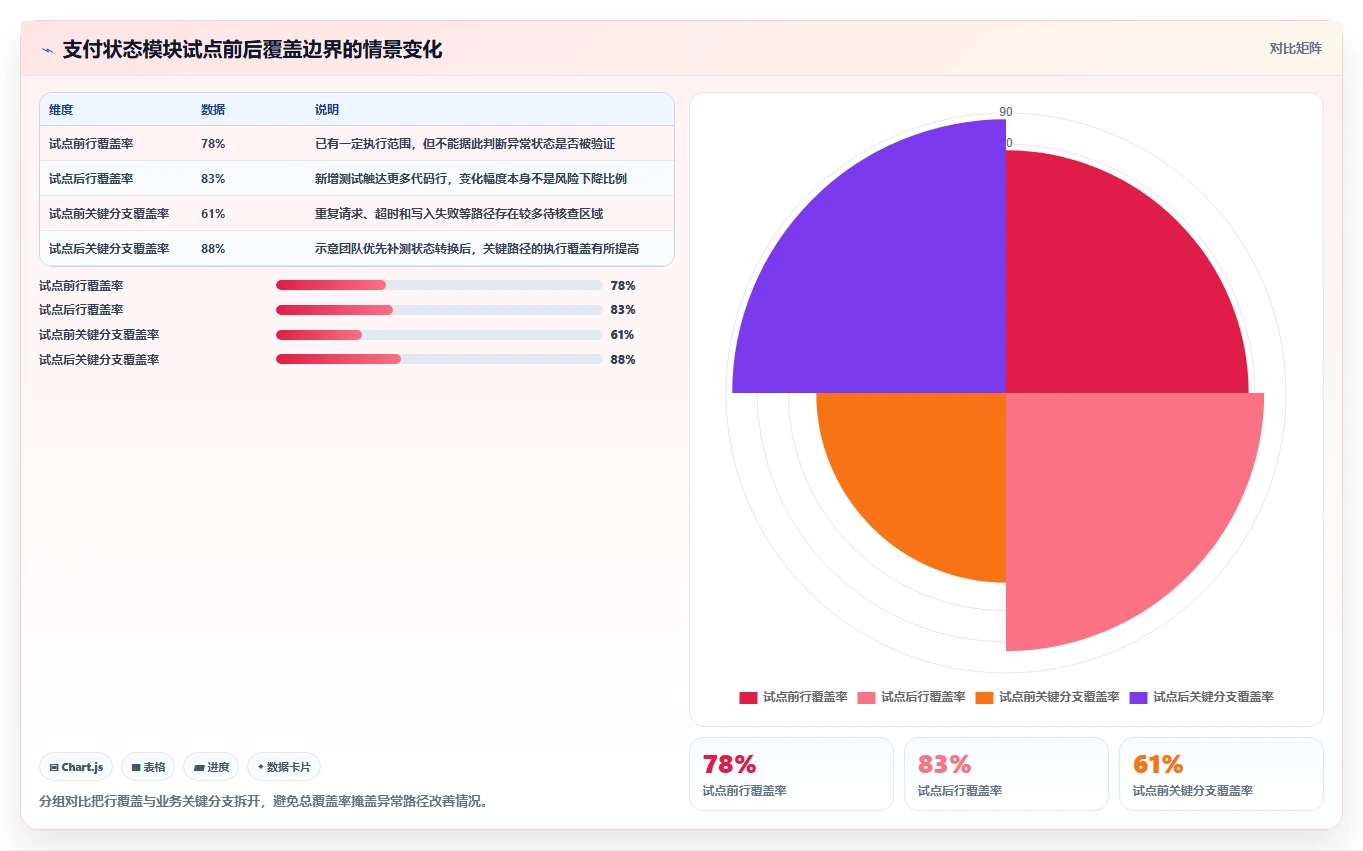This screenshot has width=1363, height=851.
Task: Click the footer note starting 分组对比把行覆盖
Action: pyautogui.click(x=264, y=801)
